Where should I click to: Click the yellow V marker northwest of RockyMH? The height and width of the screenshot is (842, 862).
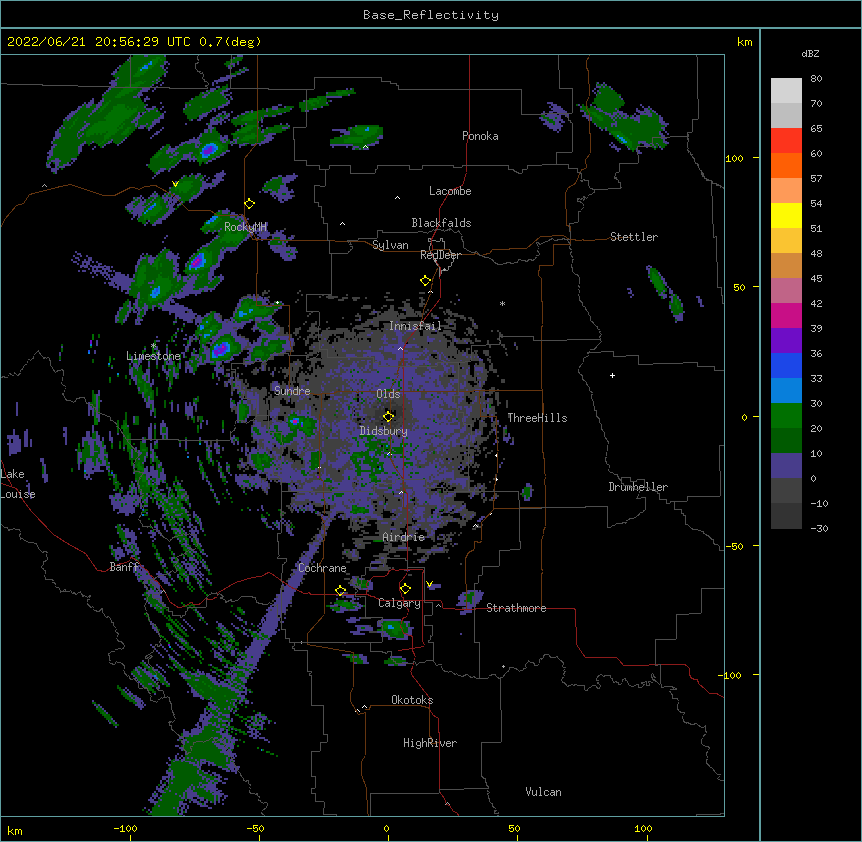[175, 184]
